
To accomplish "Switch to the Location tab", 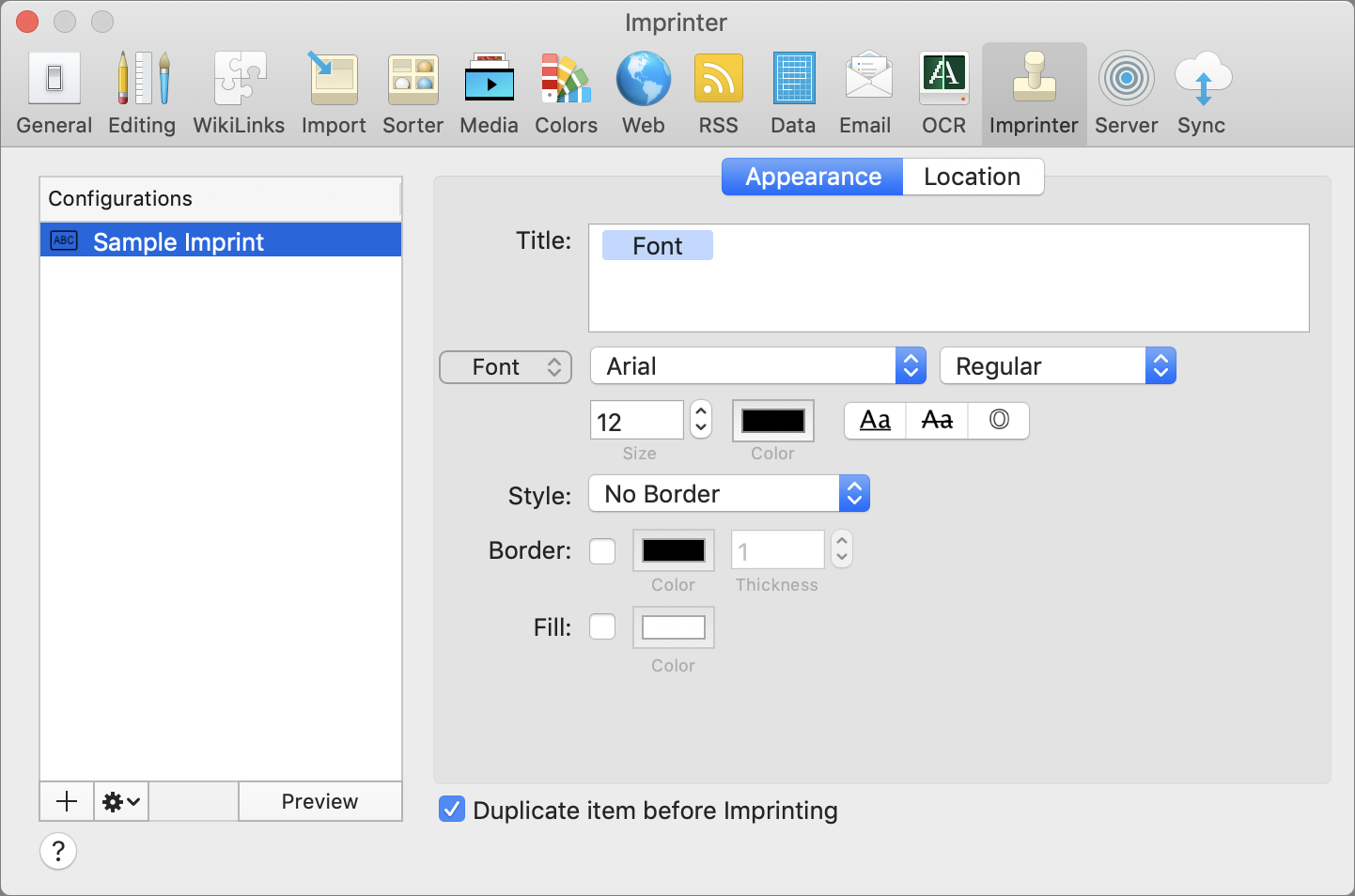I will pyautogui.click(x=973, y=177).
